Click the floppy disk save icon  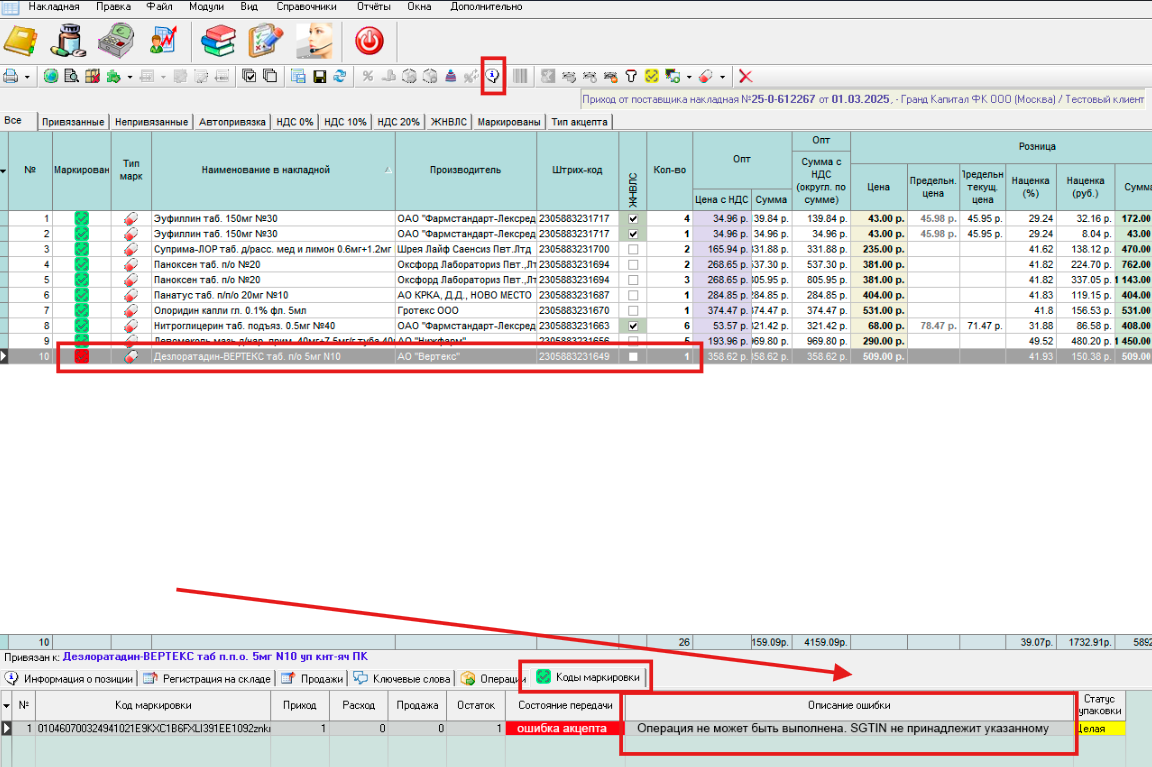[x=320, y=76]
